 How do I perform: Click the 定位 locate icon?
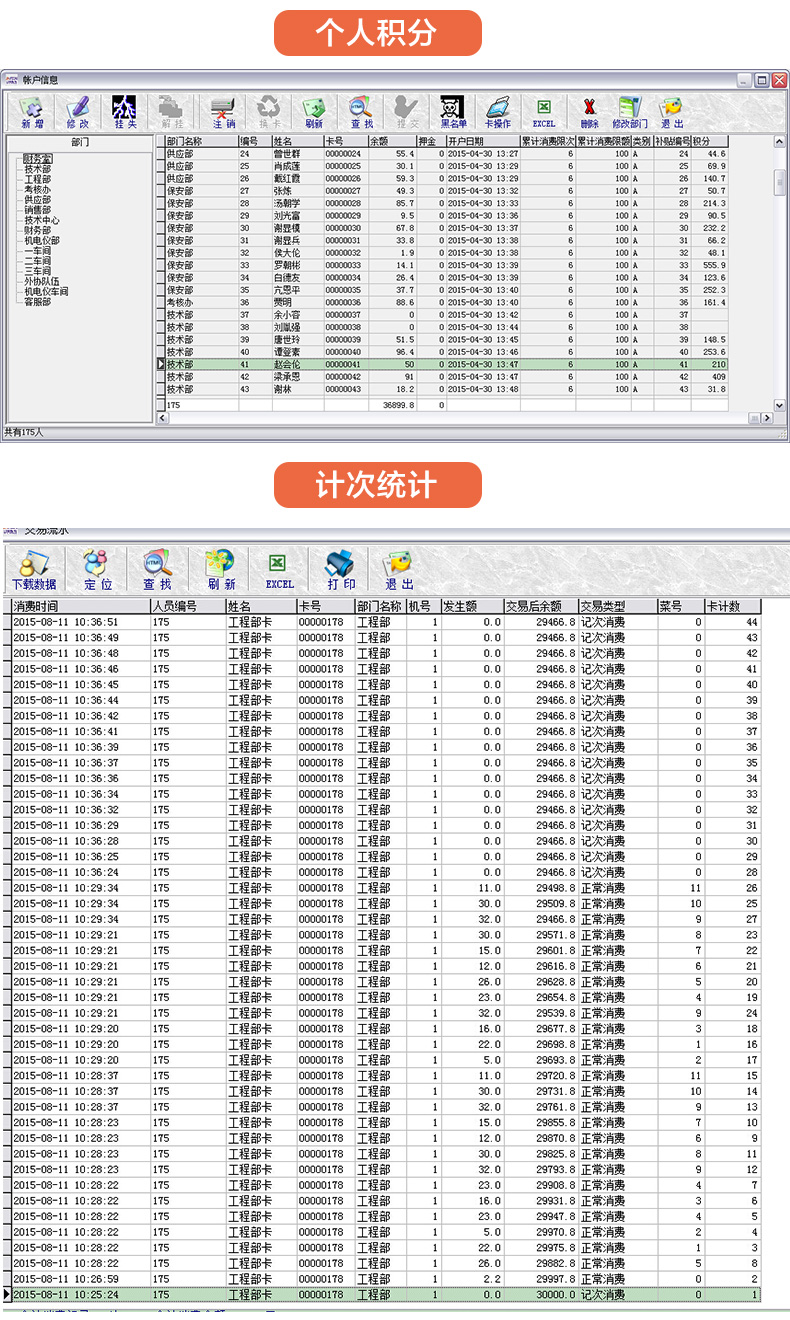click(97, 569)
